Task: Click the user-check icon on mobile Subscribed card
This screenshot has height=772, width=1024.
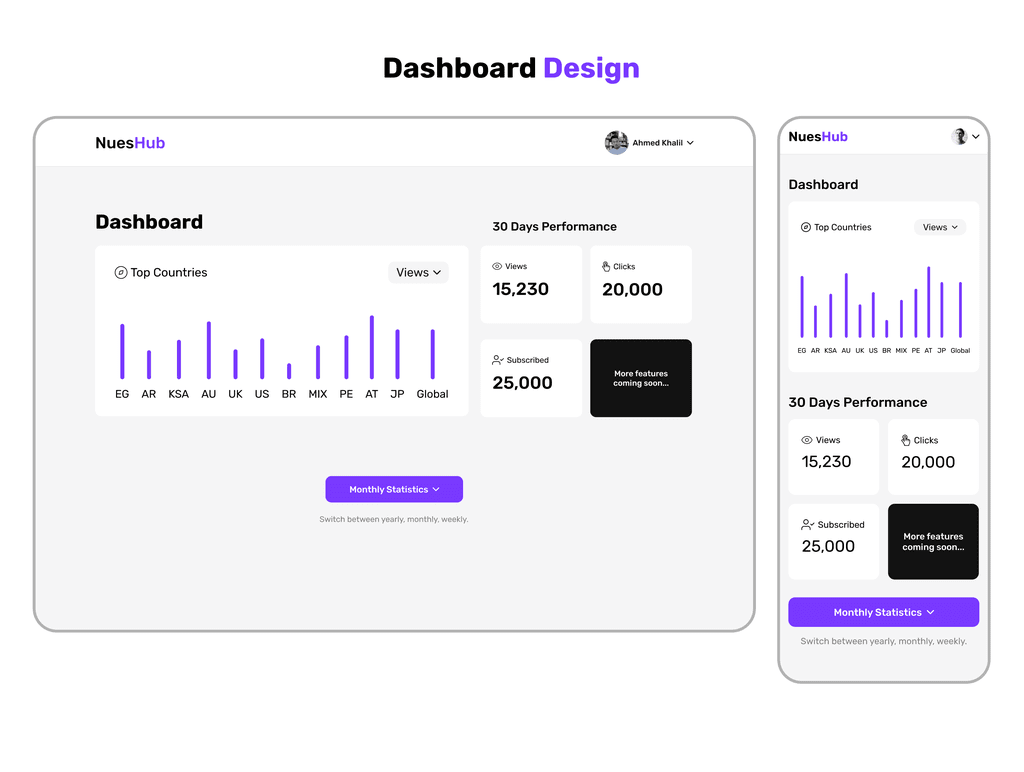Action: click(808, 524)
